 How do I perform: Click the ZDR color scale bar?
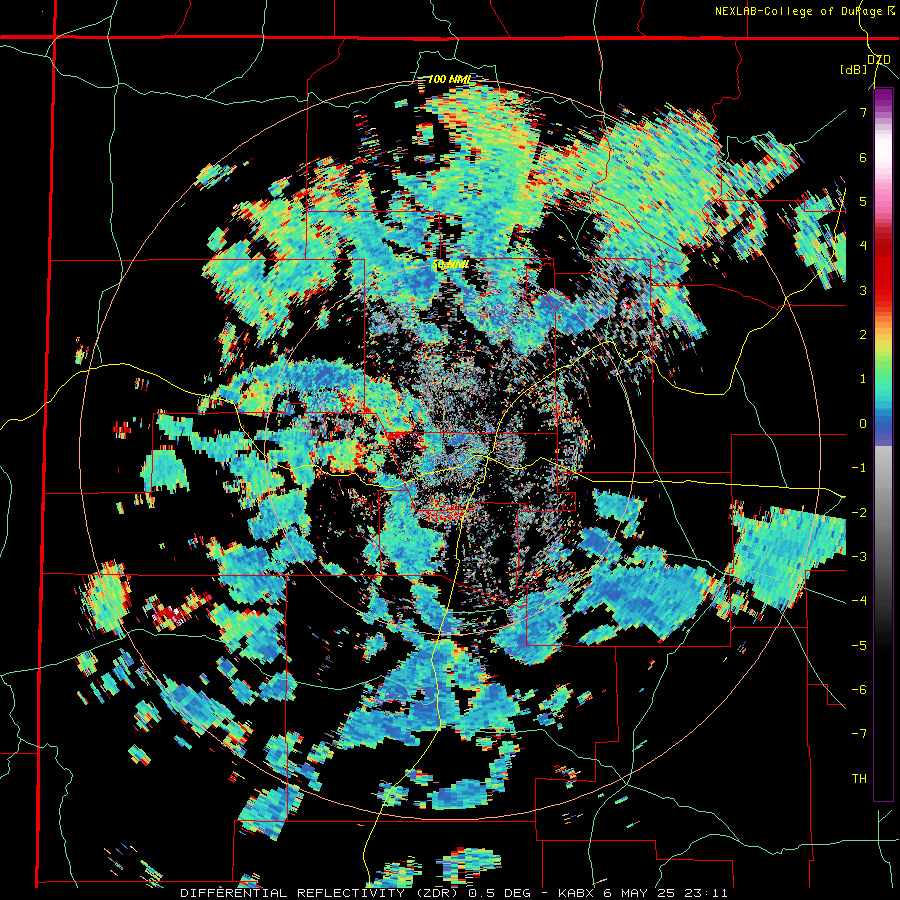pos(883,444)
